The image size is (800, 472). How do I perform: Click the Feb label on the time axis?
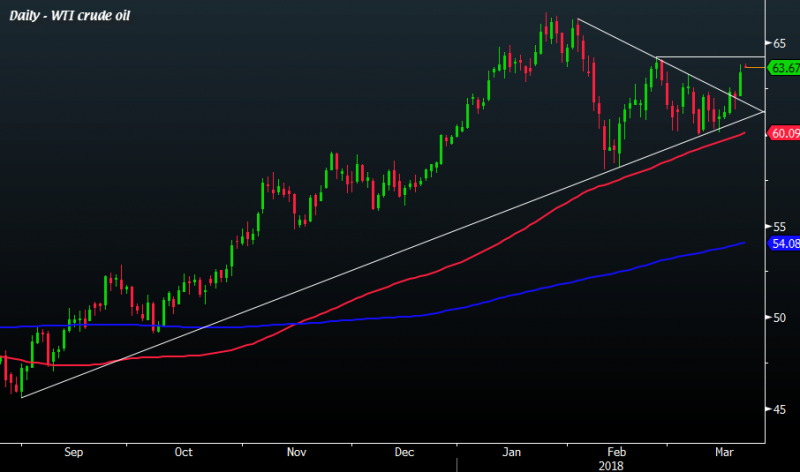tap(618, 452)
